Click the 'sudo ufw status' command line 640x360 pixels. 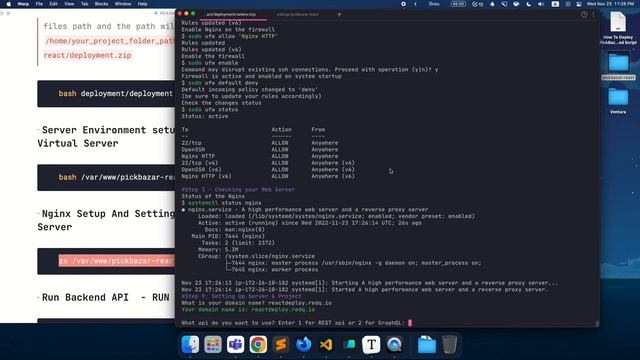tap(210, 109)
